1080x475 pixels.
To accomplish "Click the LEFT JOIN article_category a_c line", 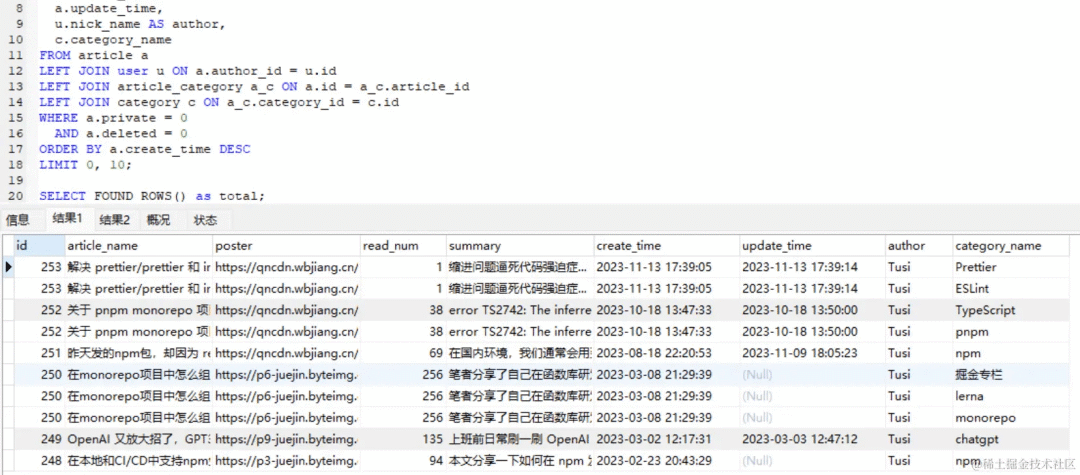I will (254, 87).
